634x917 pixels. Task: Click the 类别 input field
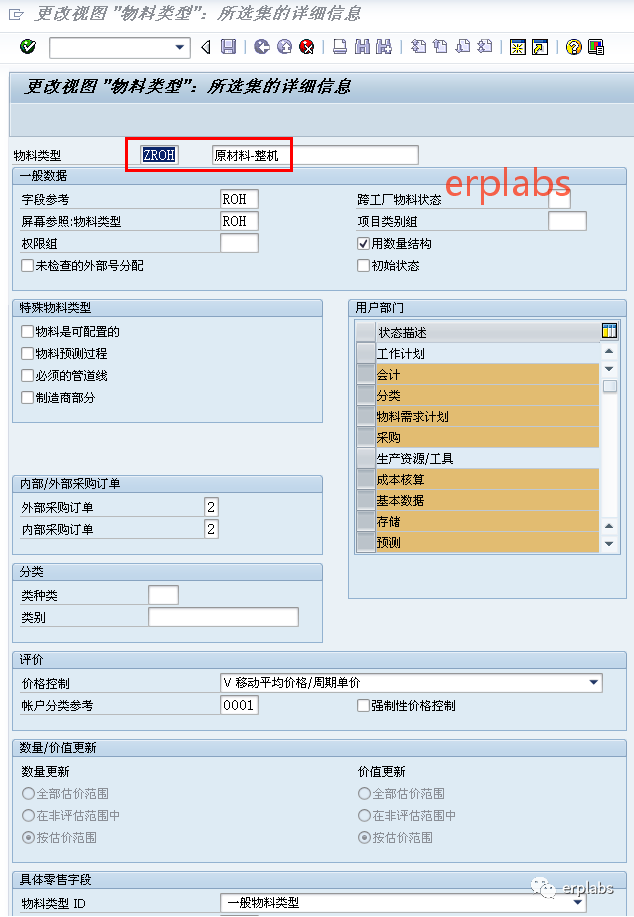tap(223, 617)
